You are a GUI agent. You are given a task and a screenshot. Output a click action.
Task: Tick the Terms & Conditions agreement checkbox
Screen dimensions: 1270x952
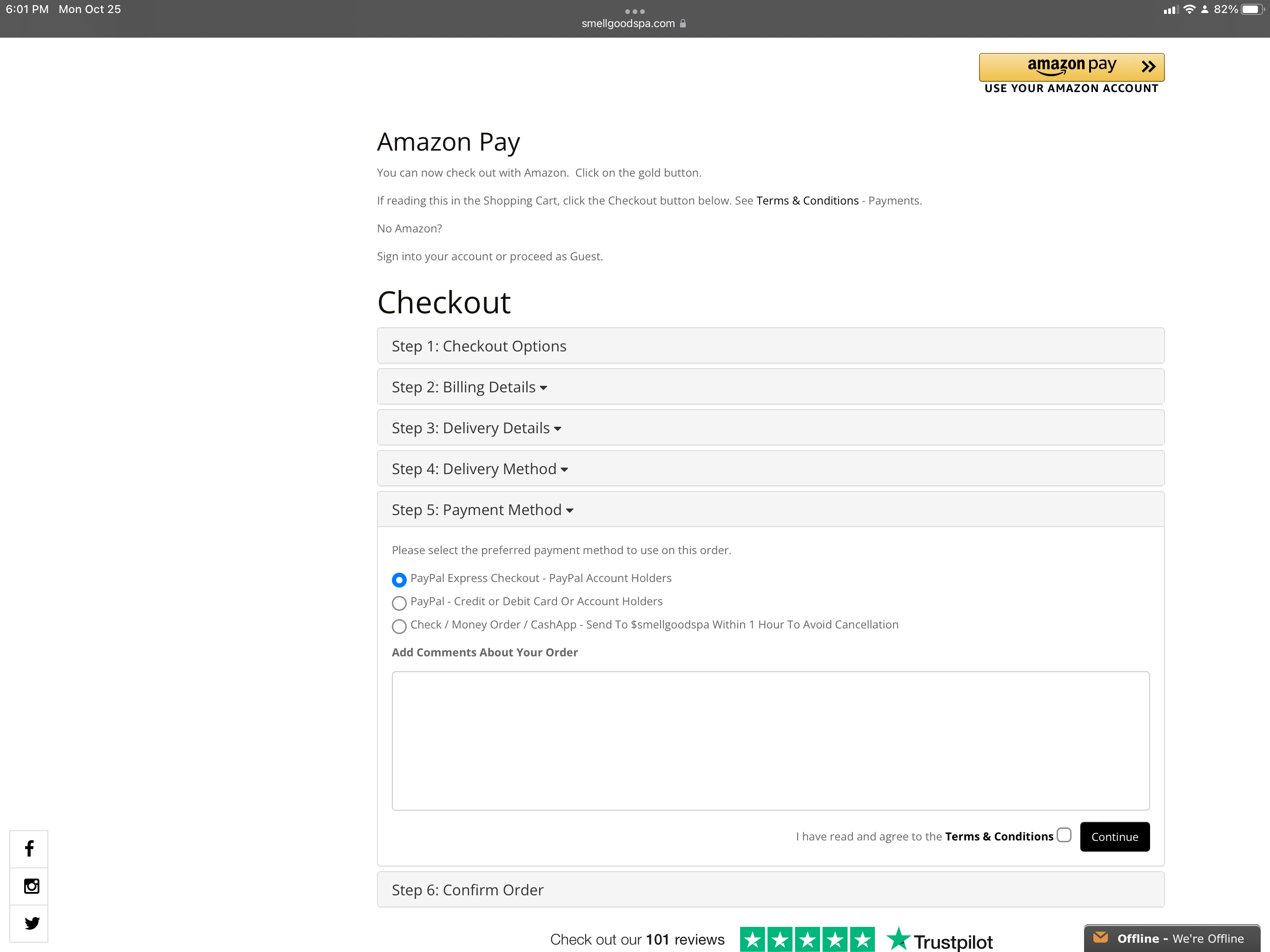1064,834
